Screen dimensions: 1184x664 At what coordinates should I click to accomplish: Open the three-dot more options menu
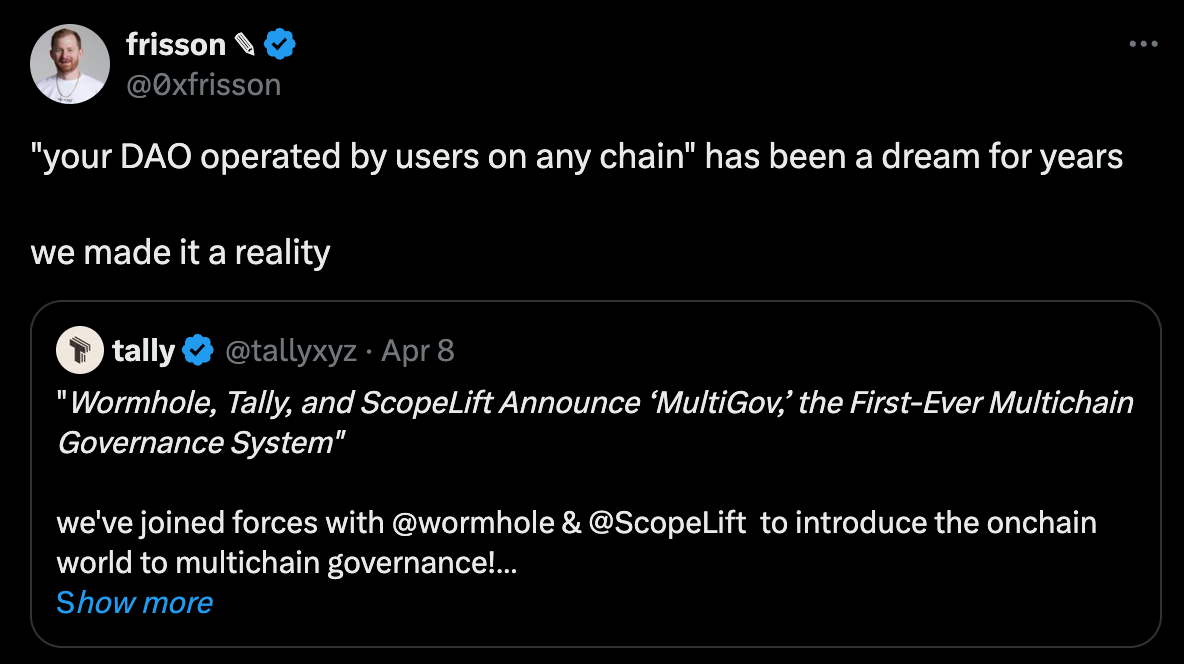[1143, 44]
